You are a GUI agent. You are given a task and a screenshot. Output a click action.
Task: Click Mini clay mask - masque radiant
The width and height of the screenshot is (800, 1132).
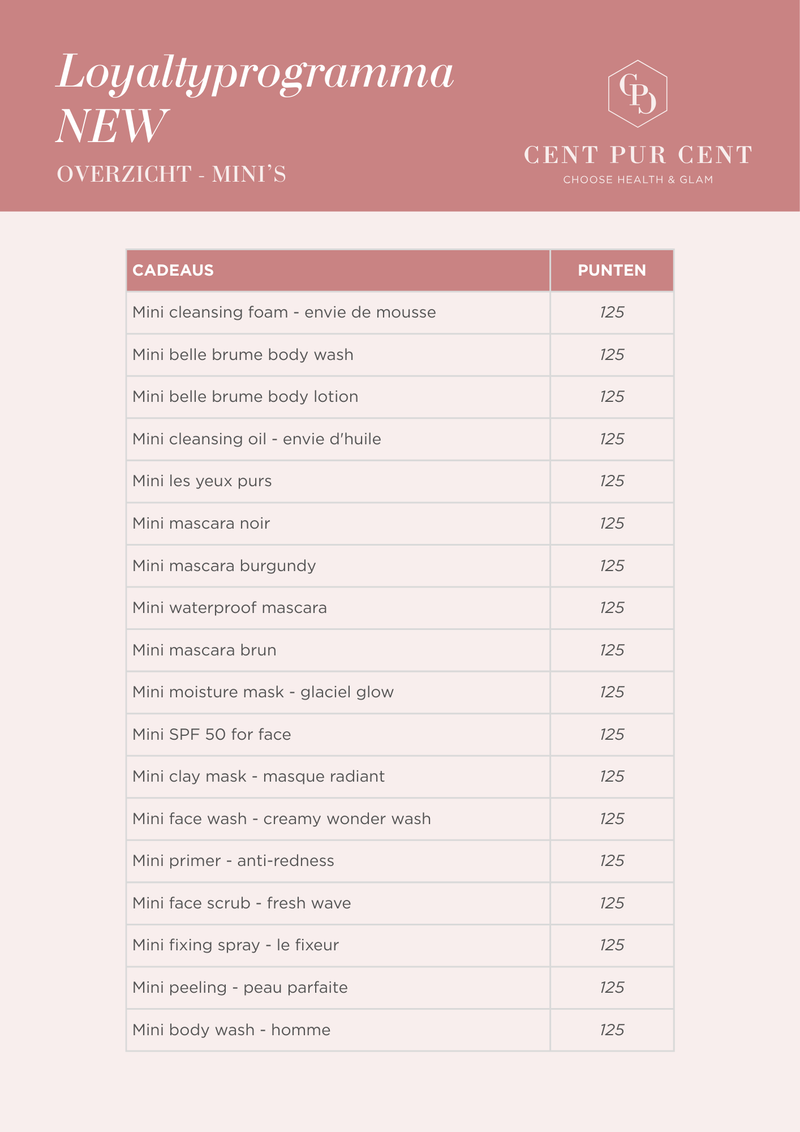click(258, 776)
